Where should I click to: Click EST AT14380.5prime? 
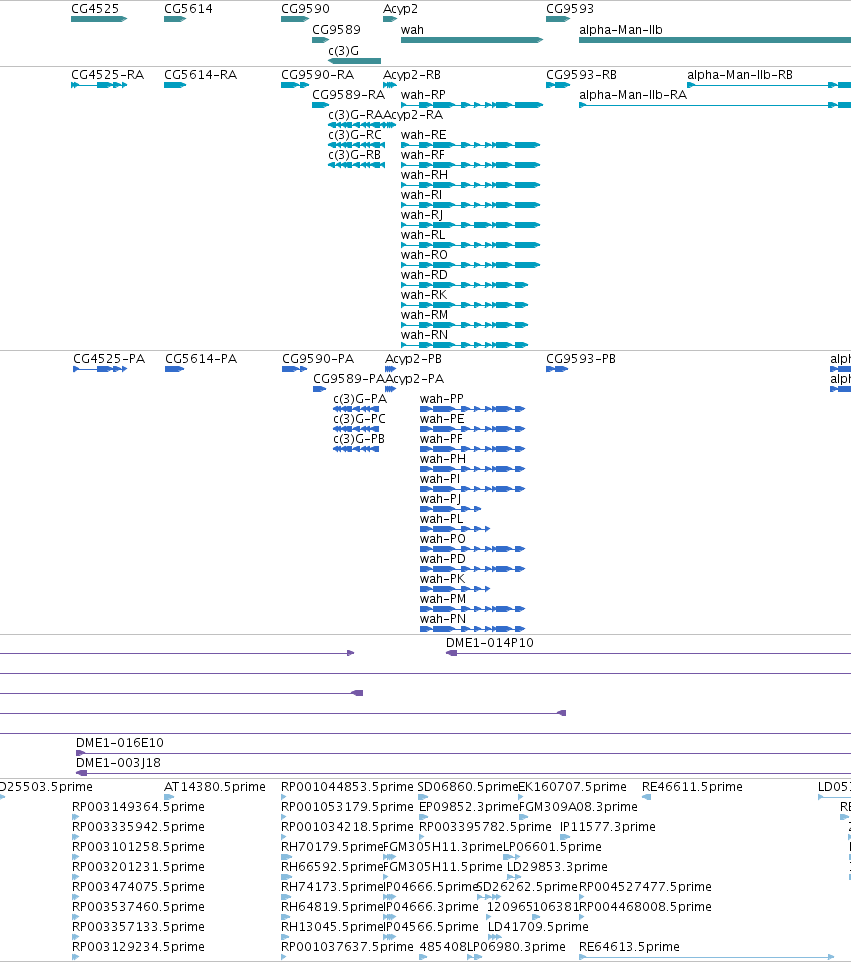click(215, 787)
